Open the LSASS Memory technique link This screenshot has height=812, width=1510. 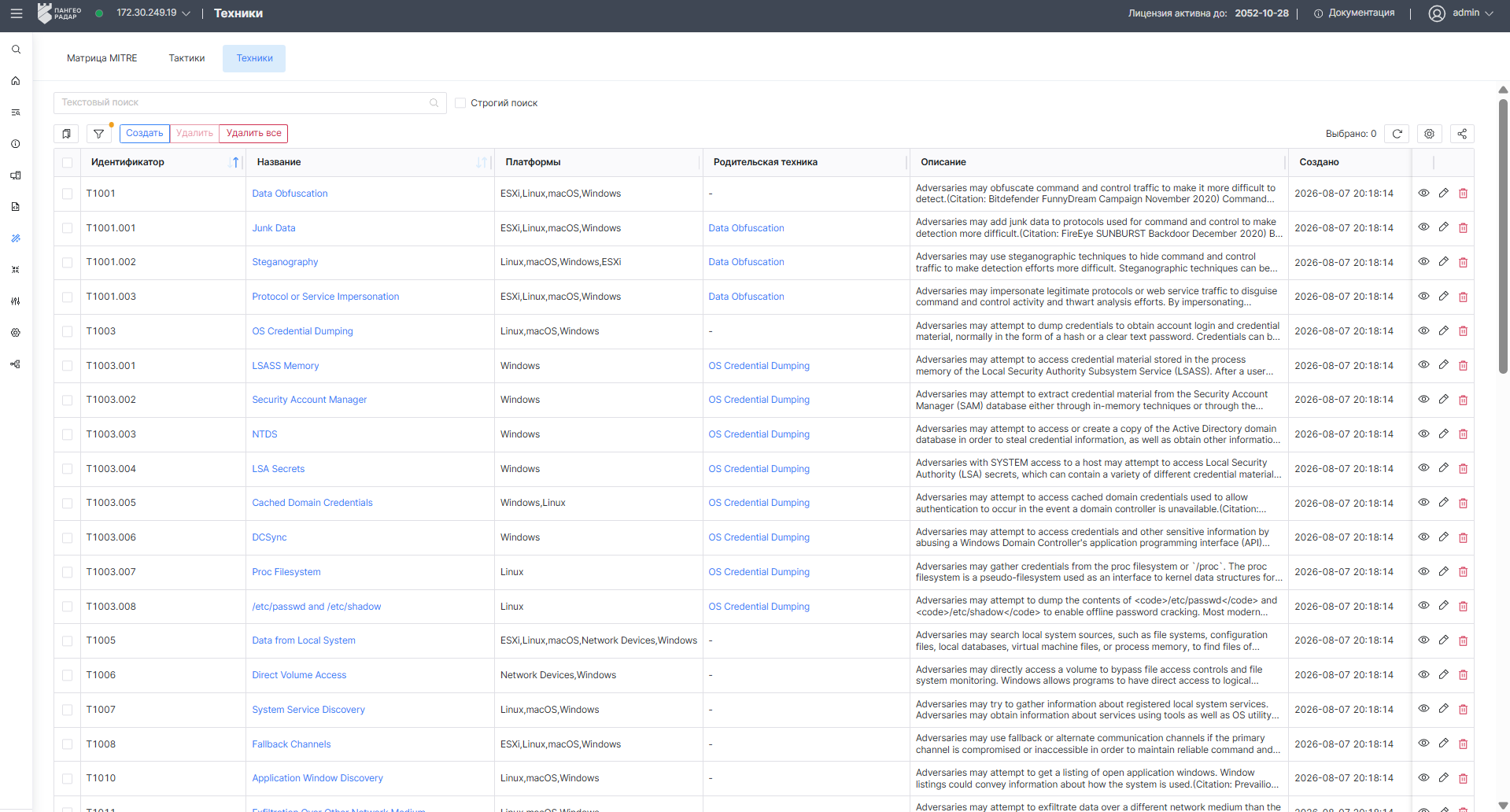point(285,366)
